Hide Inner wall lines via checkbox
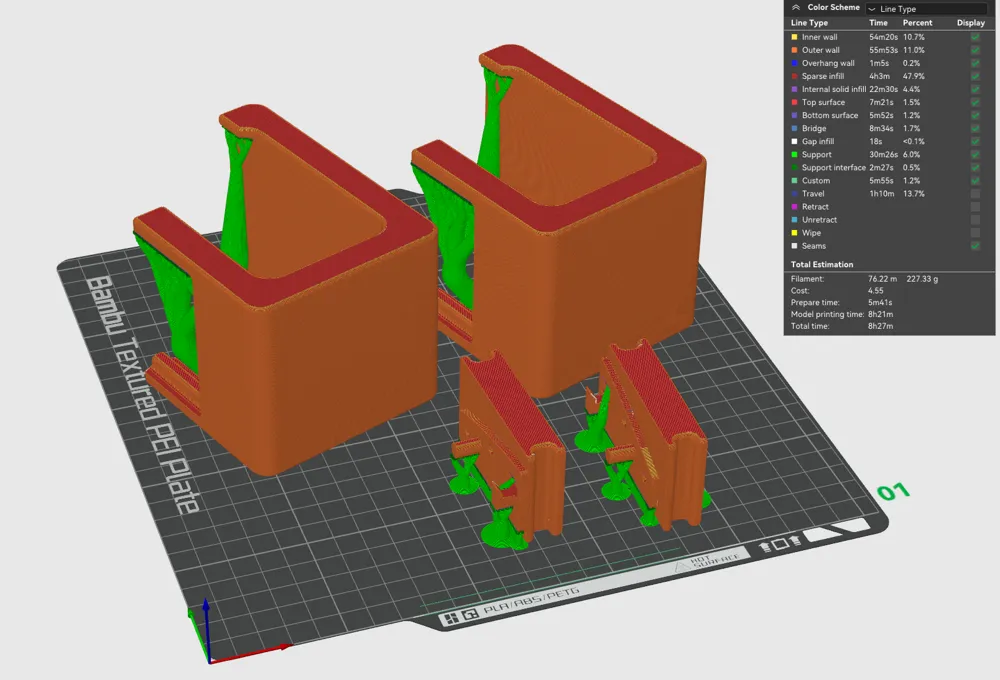Screen dimensions: 1000x680 [975, 37]
